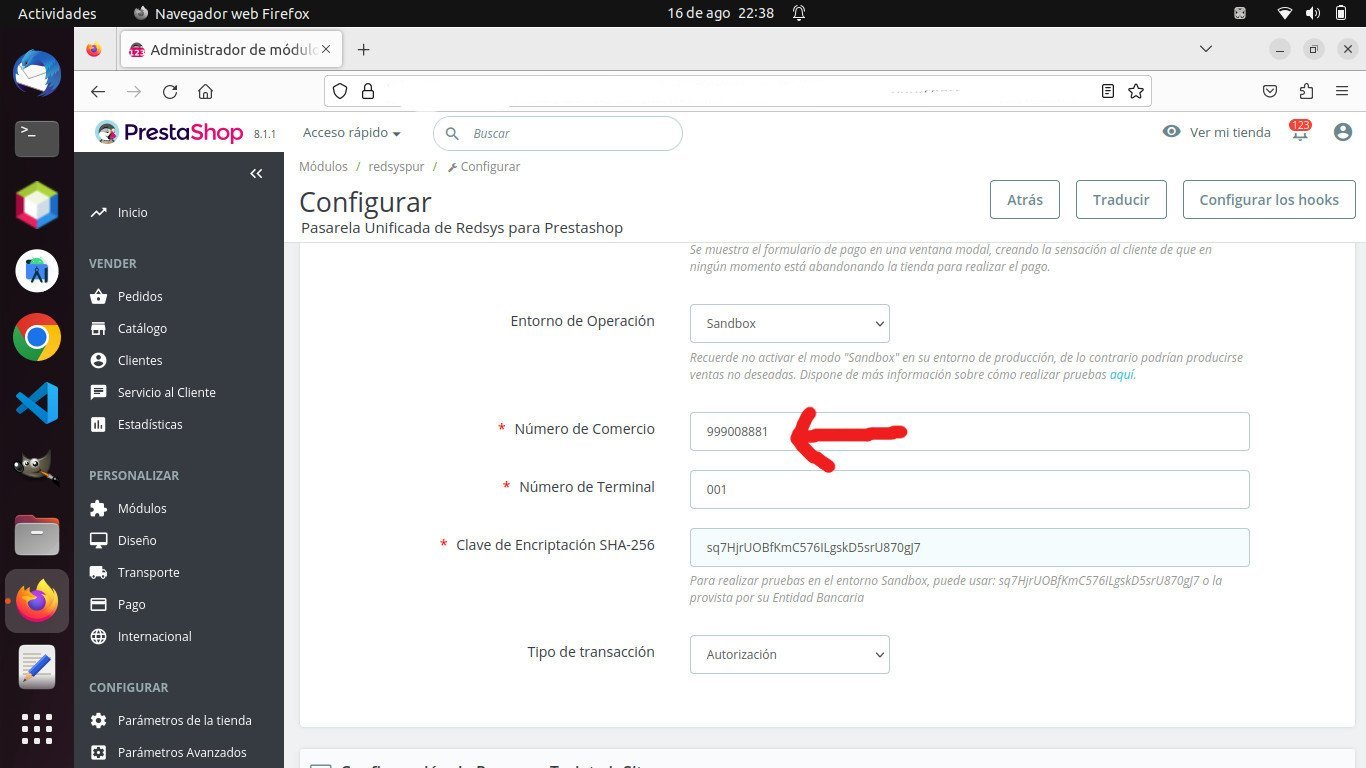Bookmark this page with the star icon
Image resolution: width=1366 pixels, height=768 pixels.
pos(1136,91)
